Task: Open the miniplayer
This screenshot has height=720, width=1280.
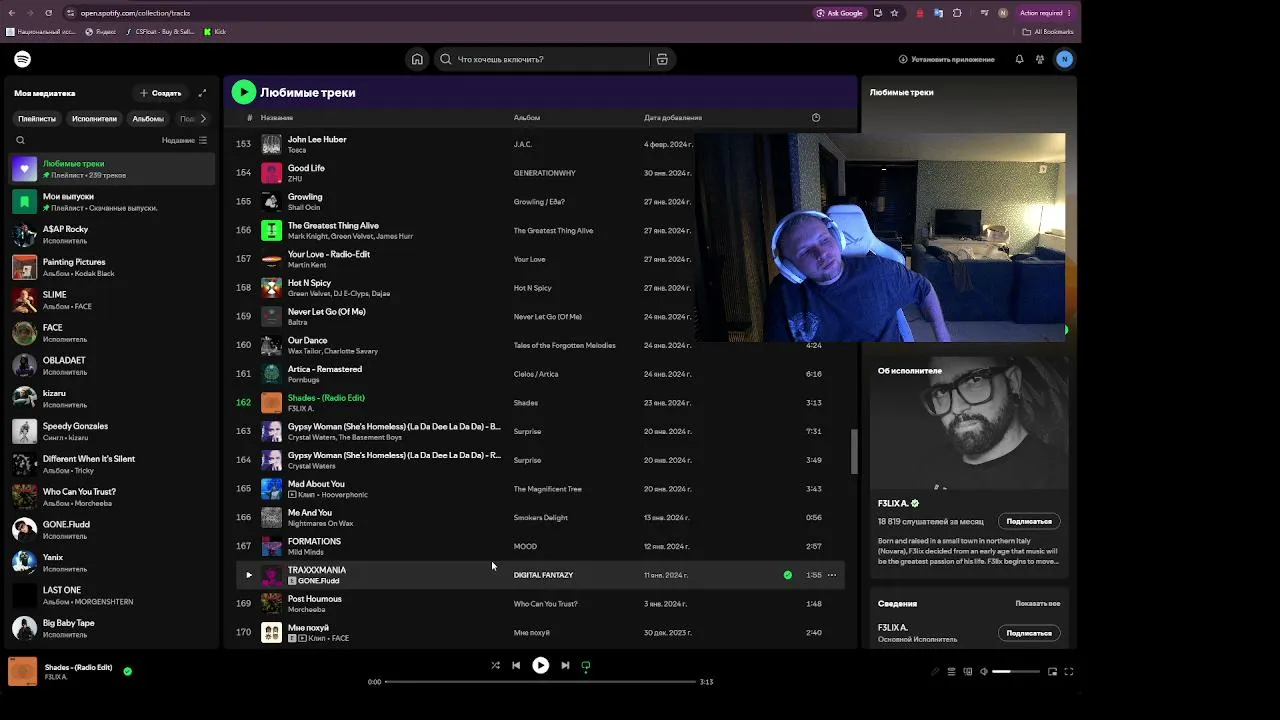Action: click(x=1052, y=672)
